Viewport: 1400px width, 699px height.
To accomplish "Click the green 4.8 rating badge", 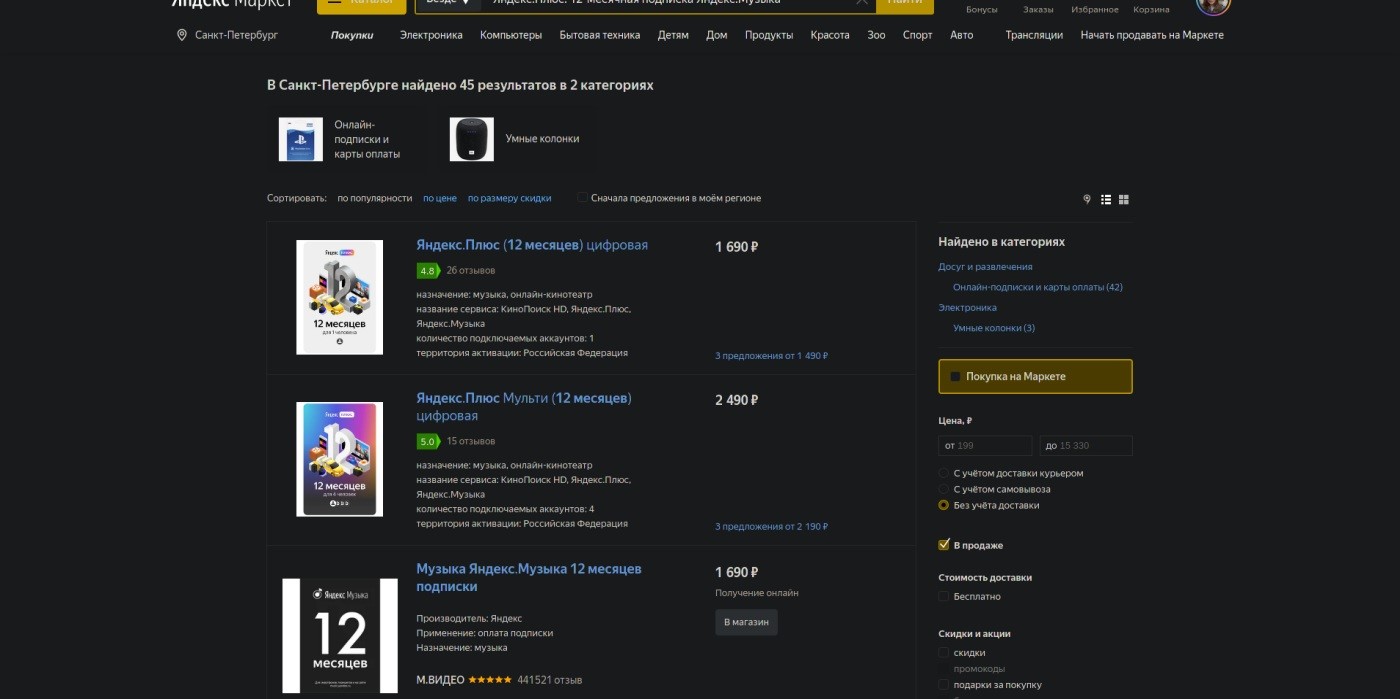I will [x=428, y=271].
